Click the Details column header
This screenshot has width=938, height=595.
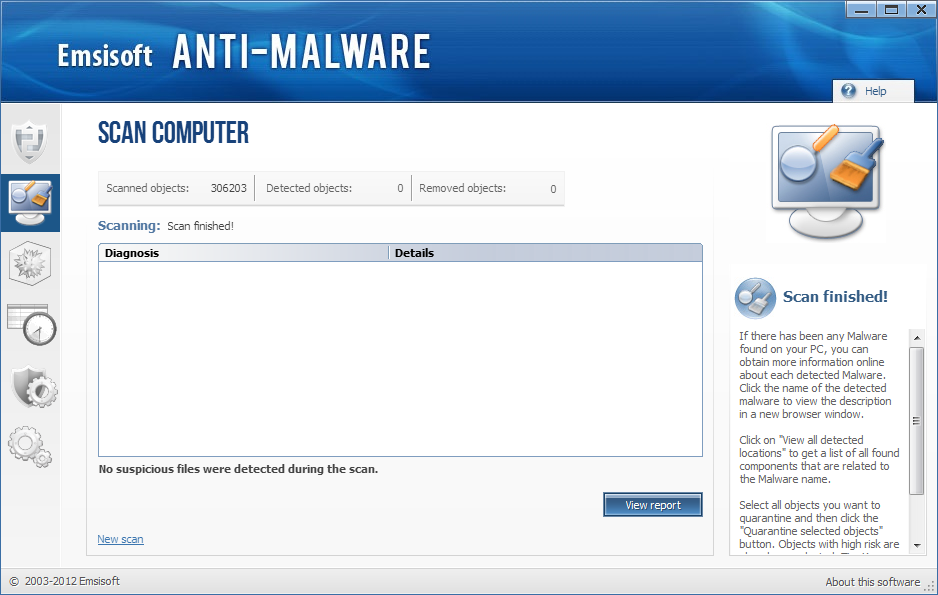point(546,253)
